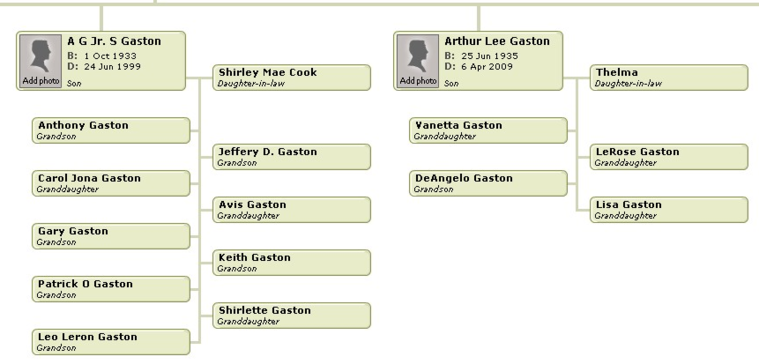
Task: Click Arthur Lee Gaston's birth date
Action: point(489,56)
